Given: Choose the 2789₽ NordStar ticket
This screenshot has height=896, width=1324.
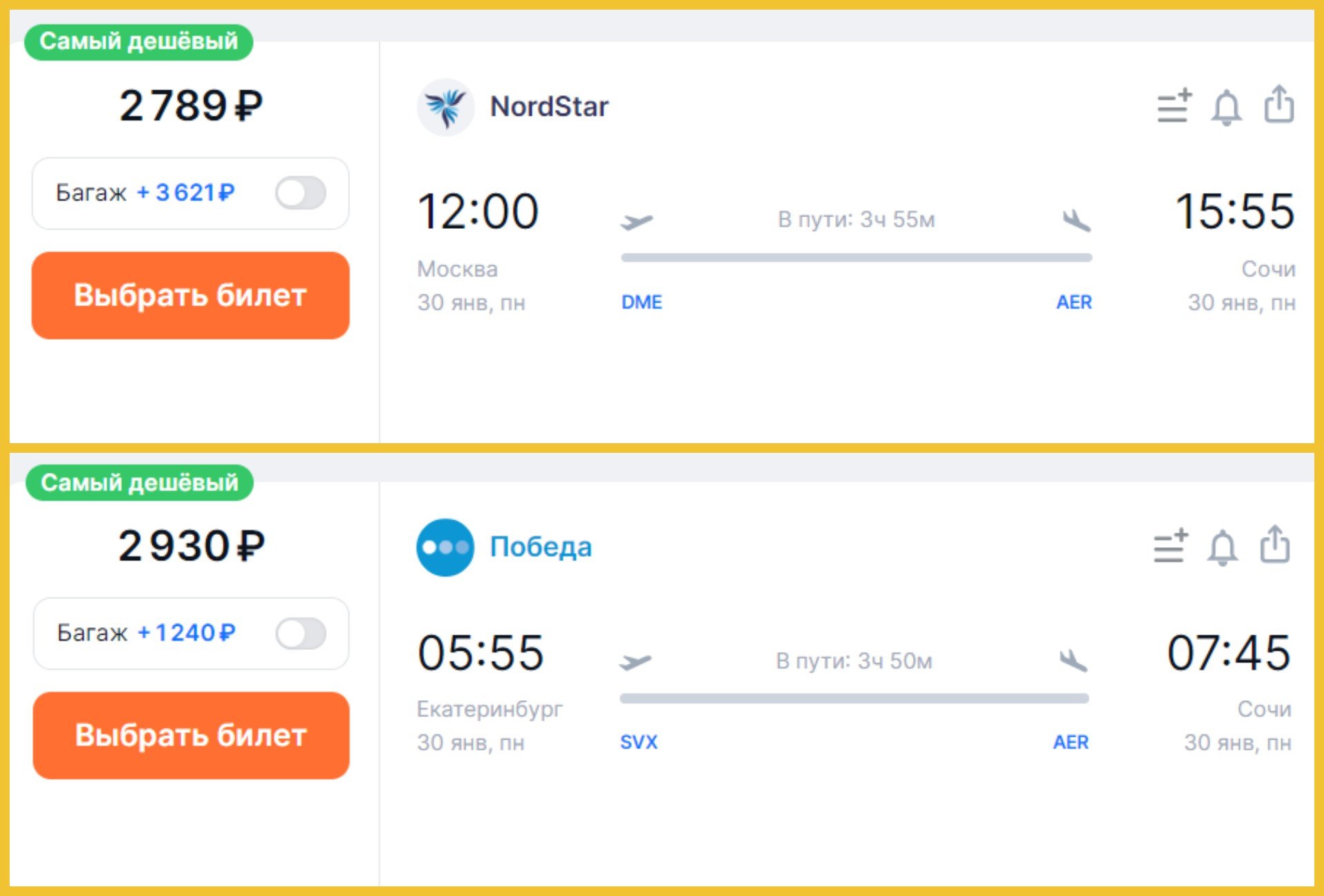Looking at the screenshot, I should pos(190,295).
